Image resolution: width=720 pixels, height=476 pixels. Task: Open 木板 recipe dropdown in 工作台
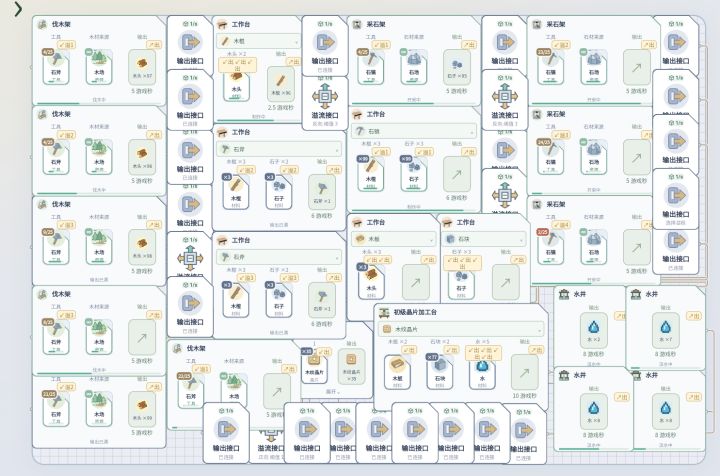coord(394,239)
